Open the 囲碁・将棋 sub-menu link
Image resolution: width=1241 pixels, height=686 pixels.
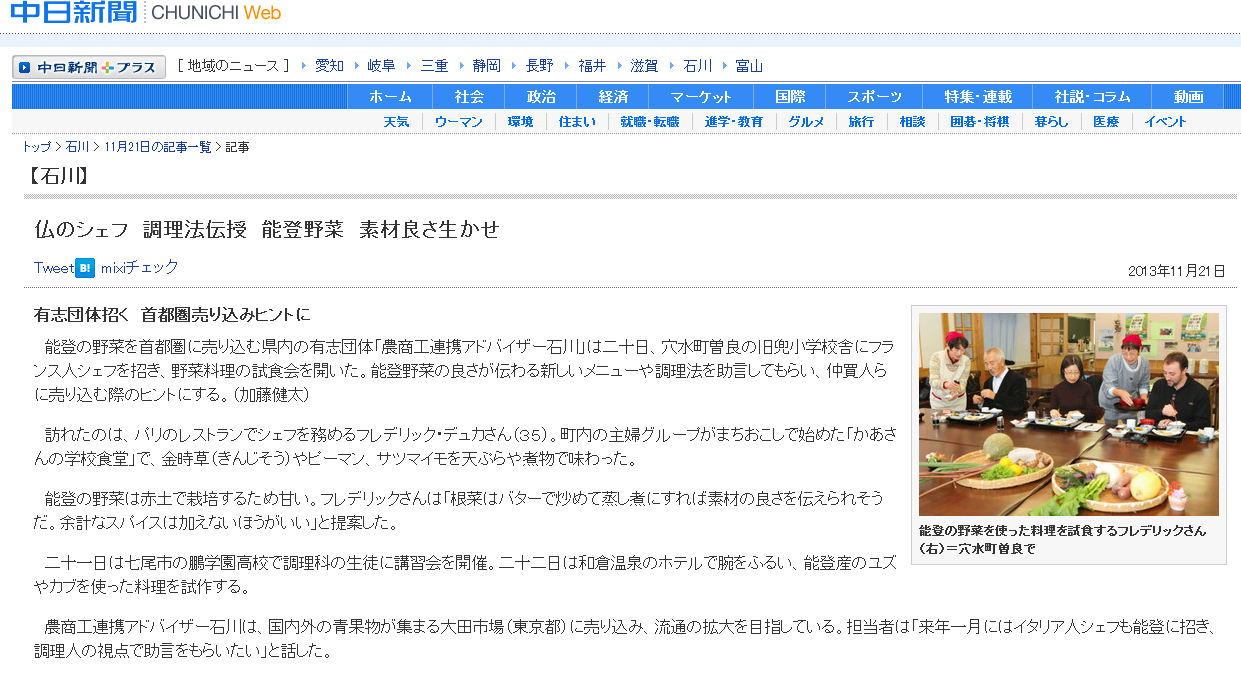(979, 122)
